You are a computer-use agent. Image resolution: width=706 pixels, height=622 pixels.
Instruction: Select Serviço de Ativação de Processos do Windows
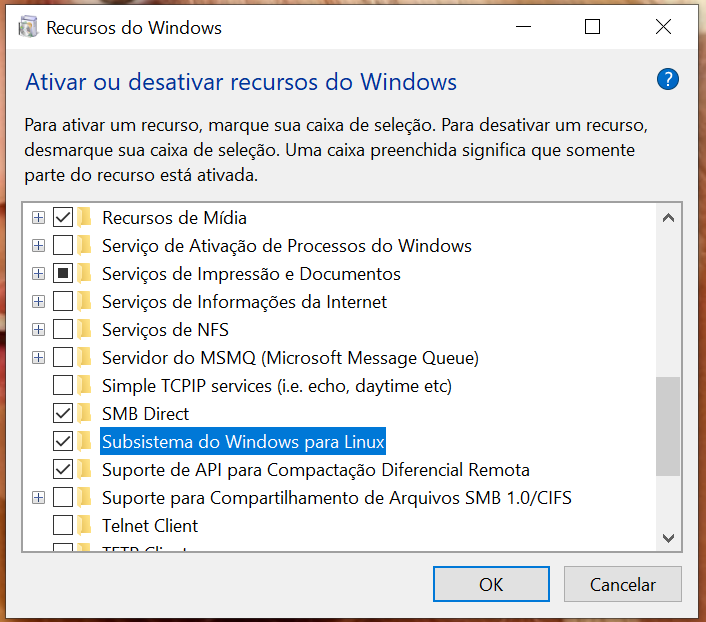click(x=287, y=245)
